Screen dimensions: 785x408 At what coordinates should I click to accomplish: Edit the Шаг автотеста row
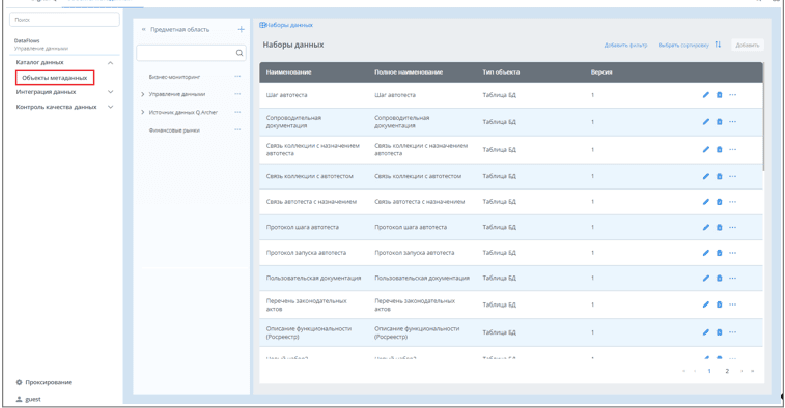pyautogui.click(x=706, y=95)
